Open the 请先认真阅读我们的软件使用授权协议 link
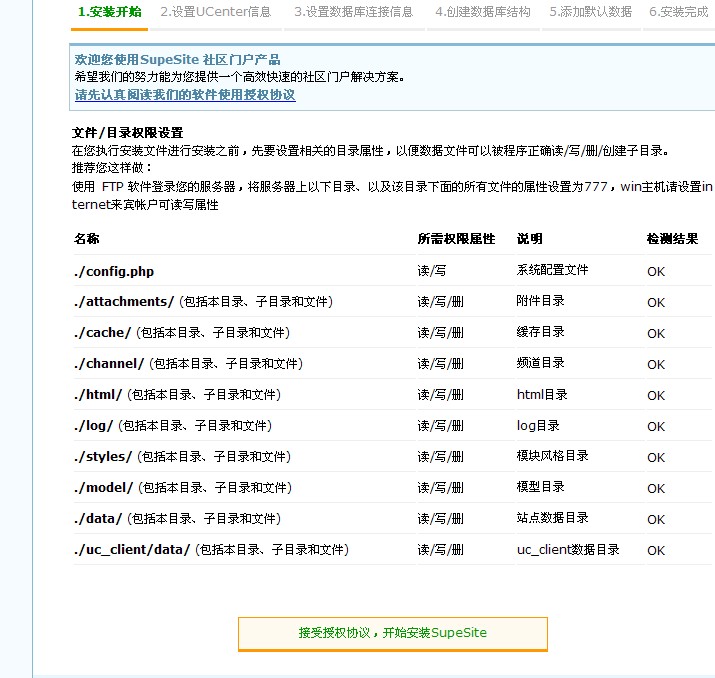The height and width of the screenshot is (678, 715). [185, 95]
